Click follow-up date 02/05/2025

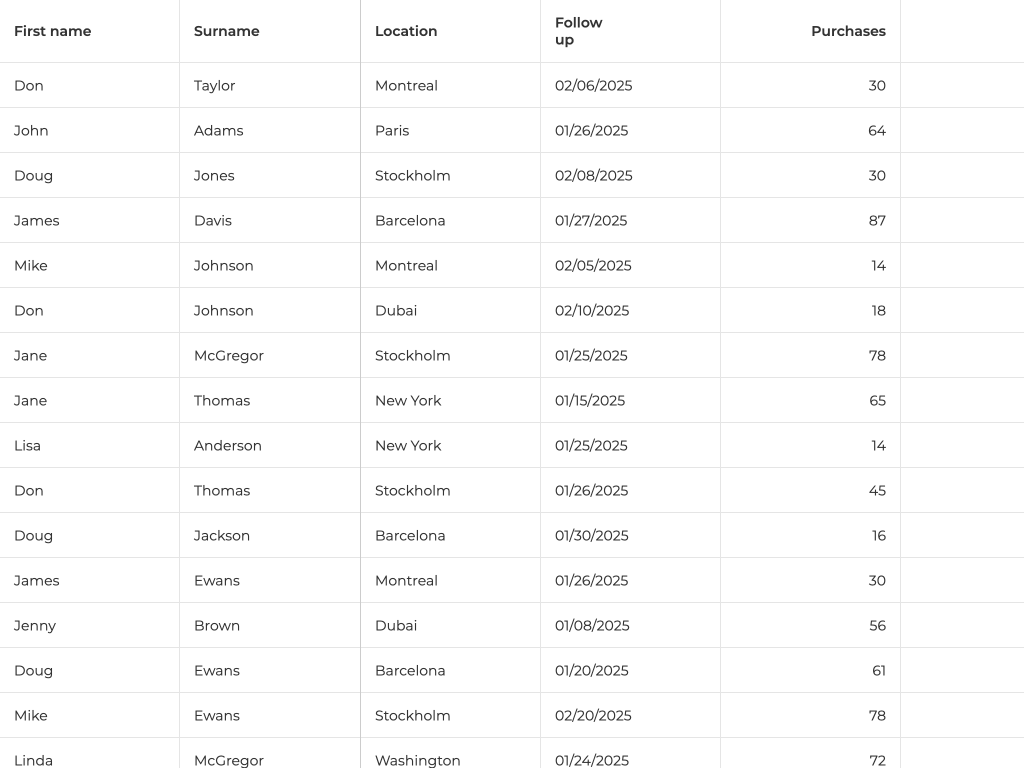click(x=593, y=266)
